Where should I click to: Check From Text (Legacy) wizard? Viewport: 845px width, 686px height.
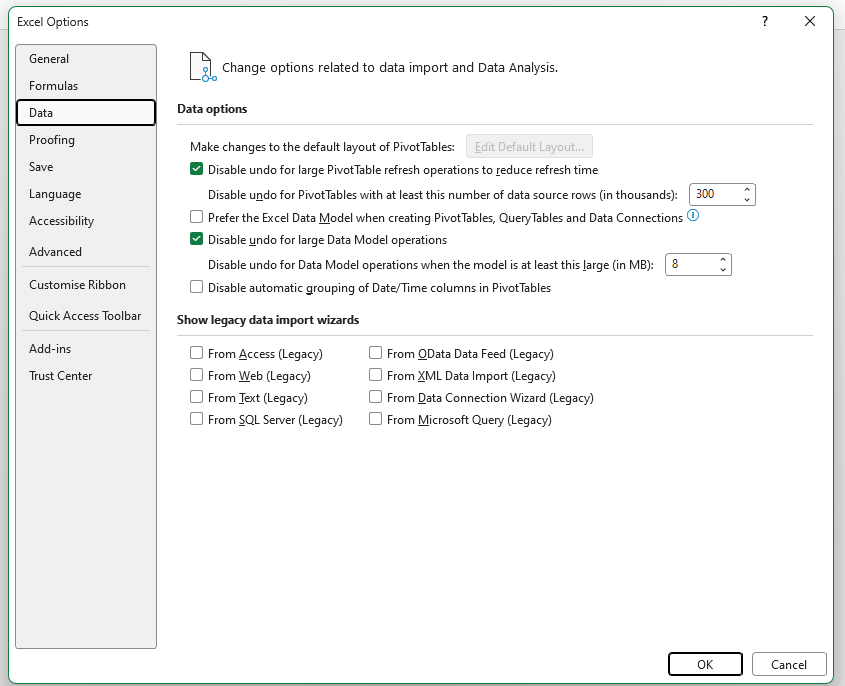click(x=196, y=397)
